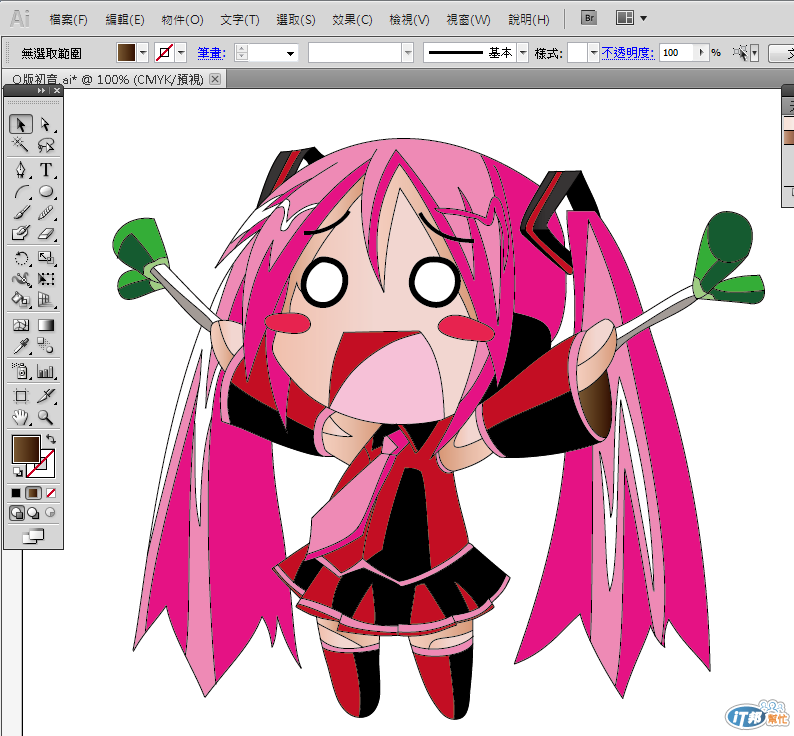This screenshot has width=794, height=736.
Task: Select the Pen tool
Action: tap(21, 170)
